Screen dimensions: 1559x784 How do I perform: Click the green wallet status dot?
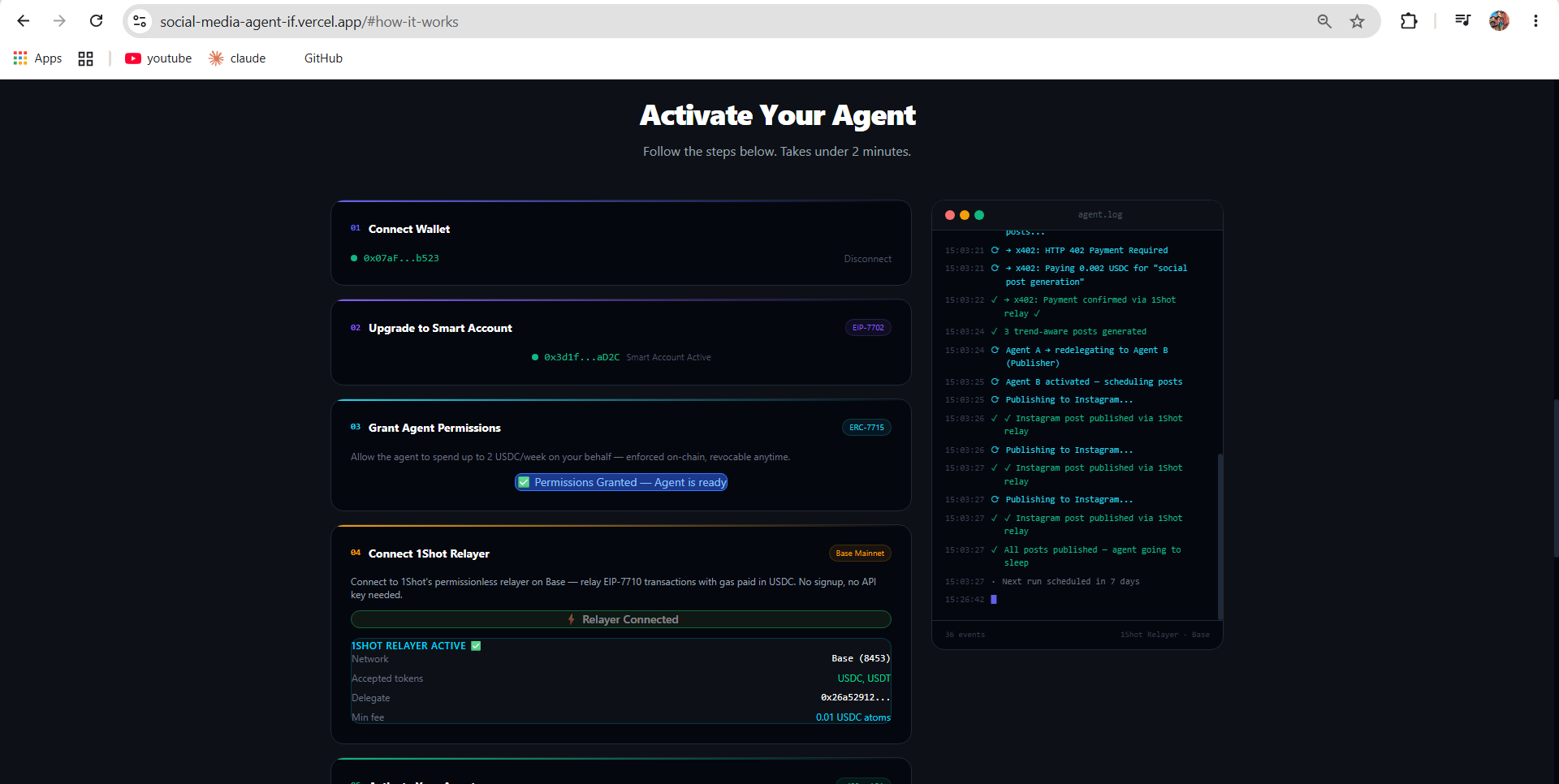pyautogui.click(x=354, y=258)
